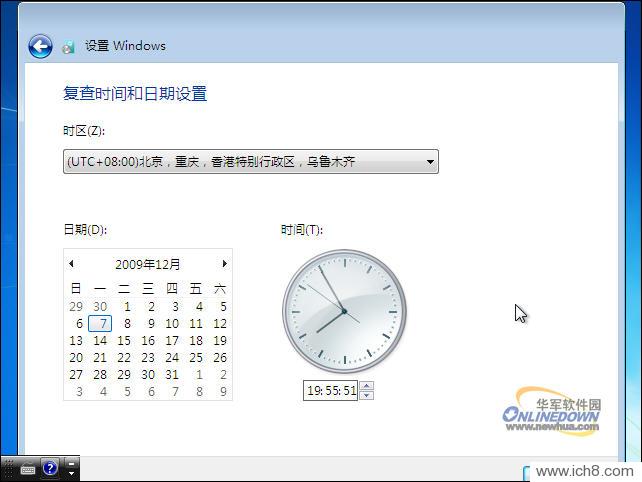
Task: Click the 2009年12月 calendar month title
Action: coord(147,264)
